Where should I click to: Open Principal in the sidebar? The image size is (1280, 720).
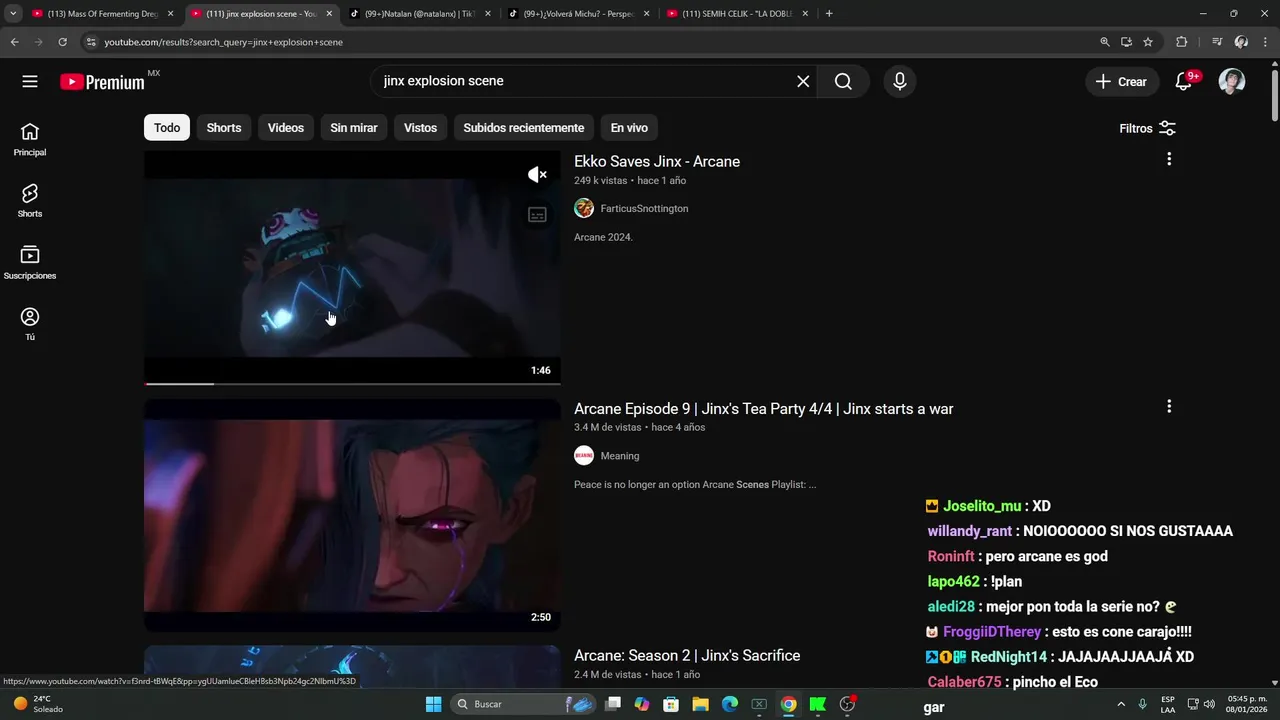tap(30, 140)
